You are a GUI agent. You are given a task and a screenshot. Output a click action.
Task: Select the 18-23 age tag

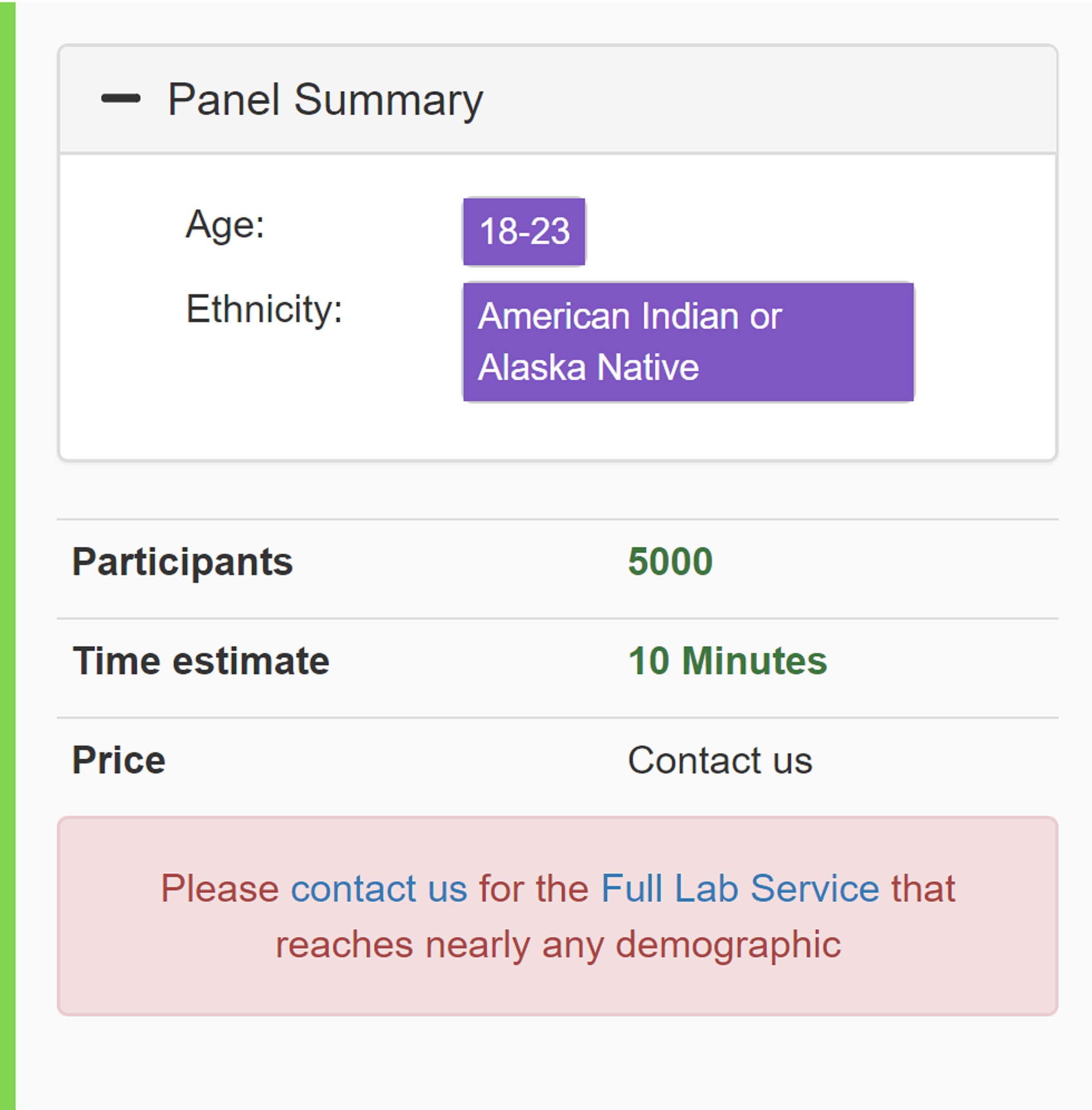(x=524, y=232)
